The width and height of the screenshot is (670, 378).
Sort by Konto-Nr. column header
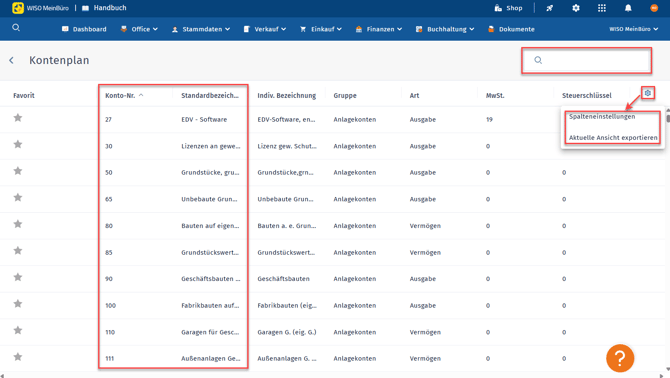click(120, 95)
